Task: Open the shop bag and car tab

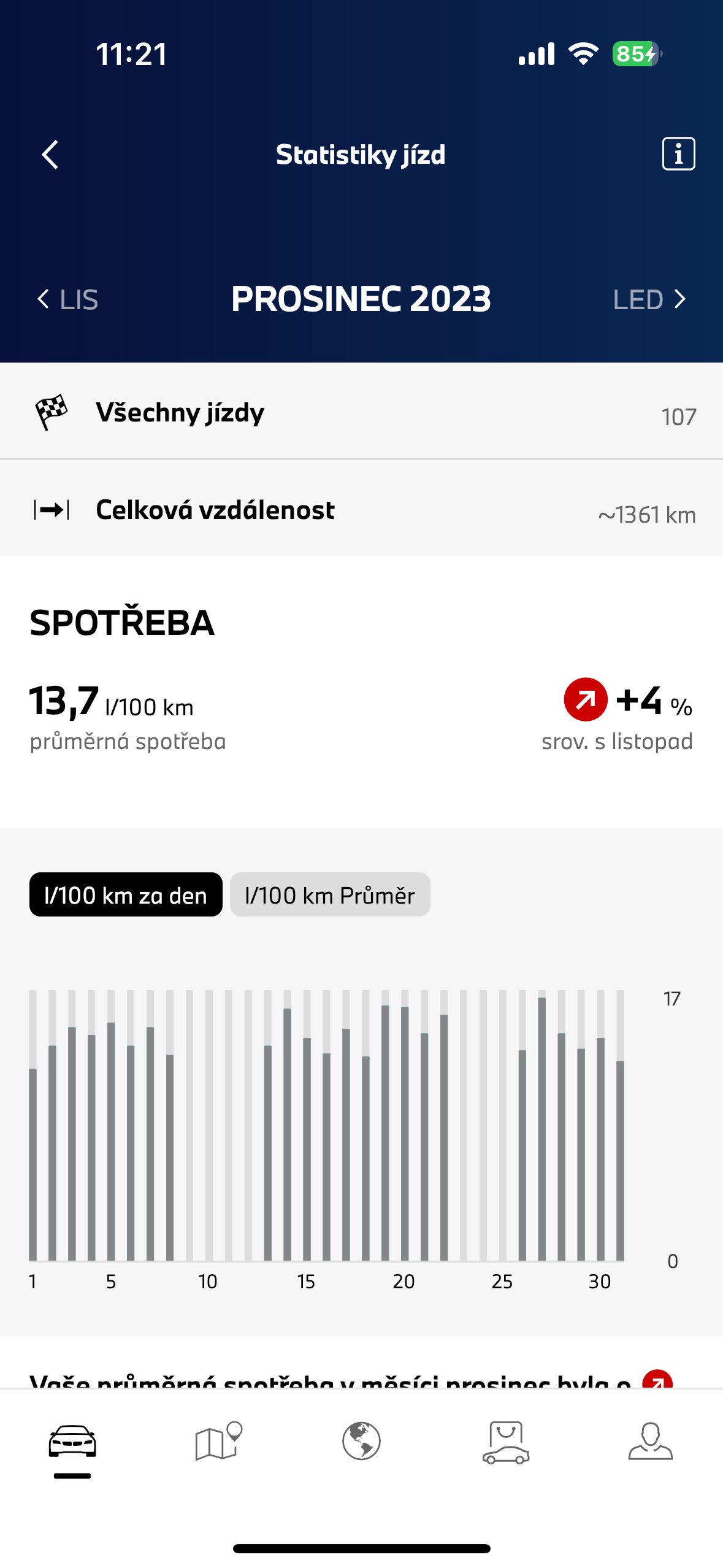Action: tap(506, 1442)
